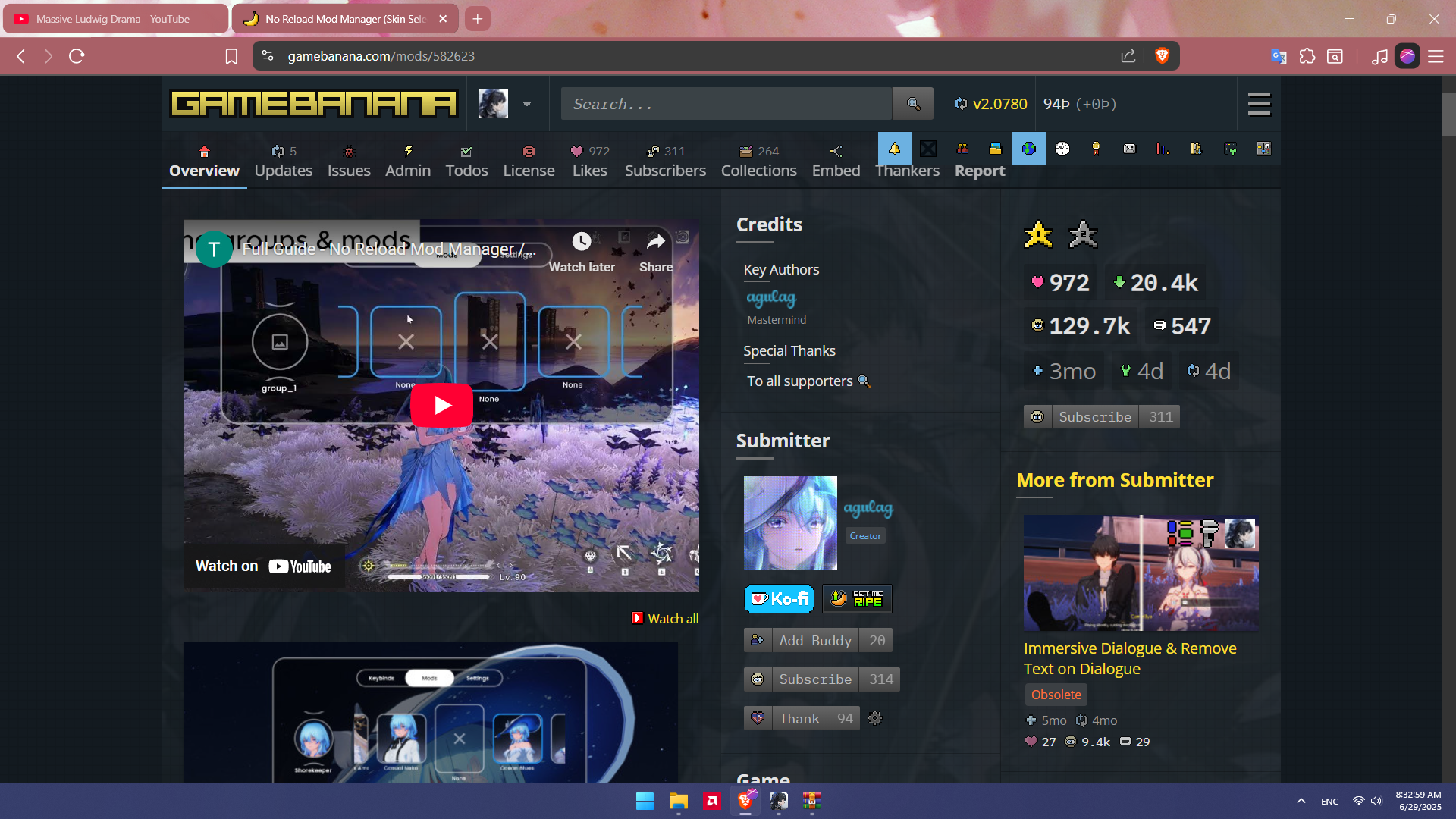The image size is (1456, 819).
Task: Open a new browser tab
Action: (x=477, y=19)
